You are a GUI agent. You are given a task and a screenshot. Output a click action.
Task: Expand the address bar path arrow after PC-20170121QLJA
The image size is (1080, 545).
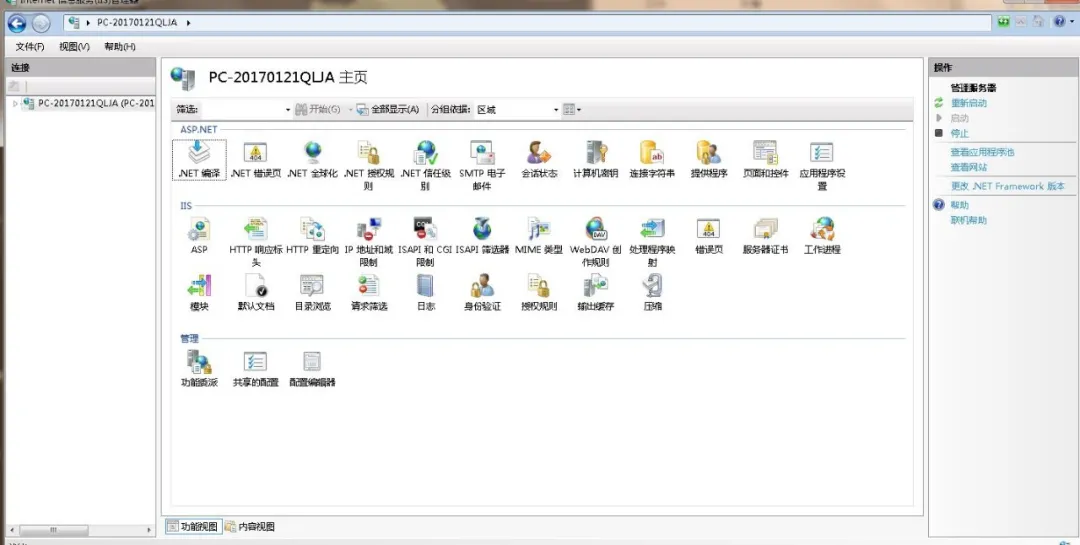(189, 23)
